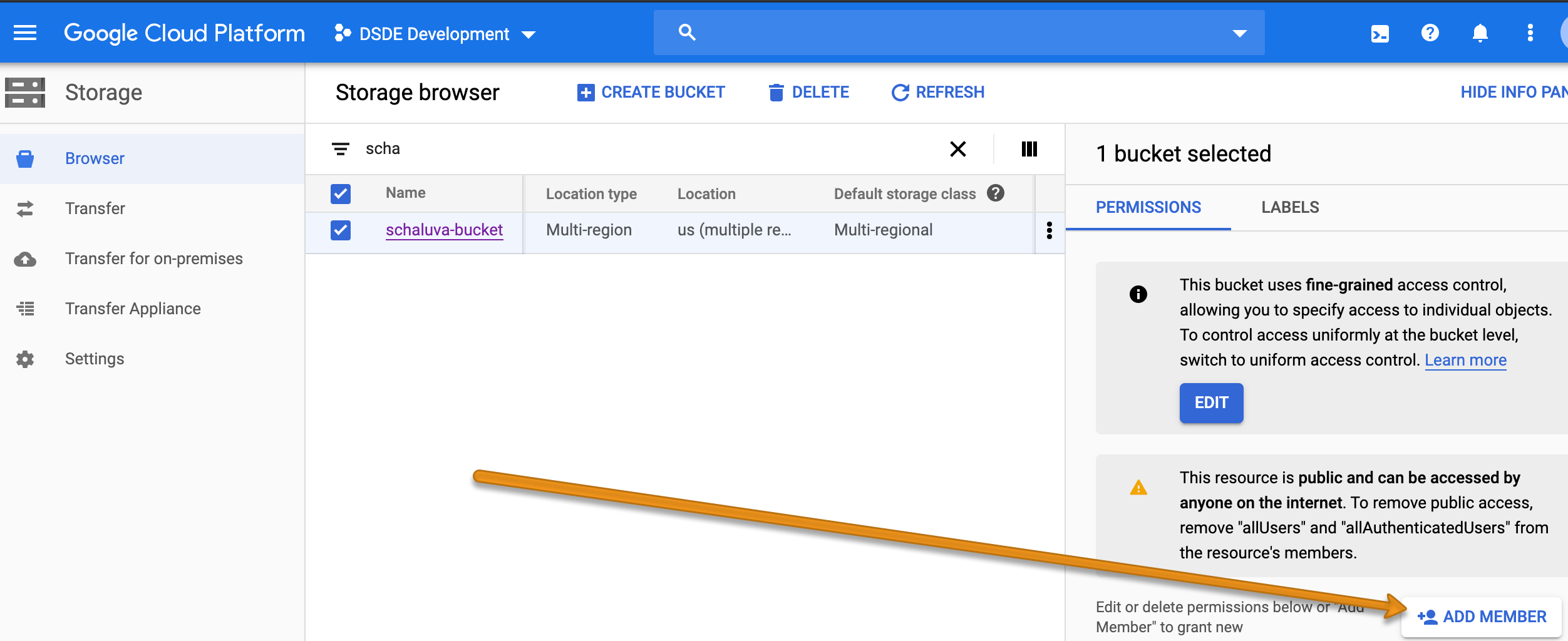Click the DELETE button
This screenshot has height=641, width=1568.
click(x=808, y=92)
